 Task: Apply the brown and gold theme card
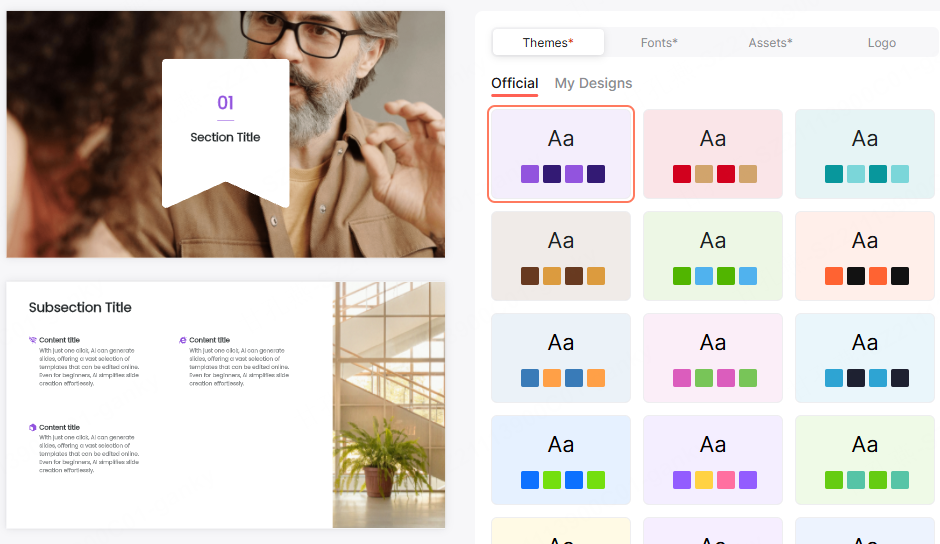click(x=561, y=256)
